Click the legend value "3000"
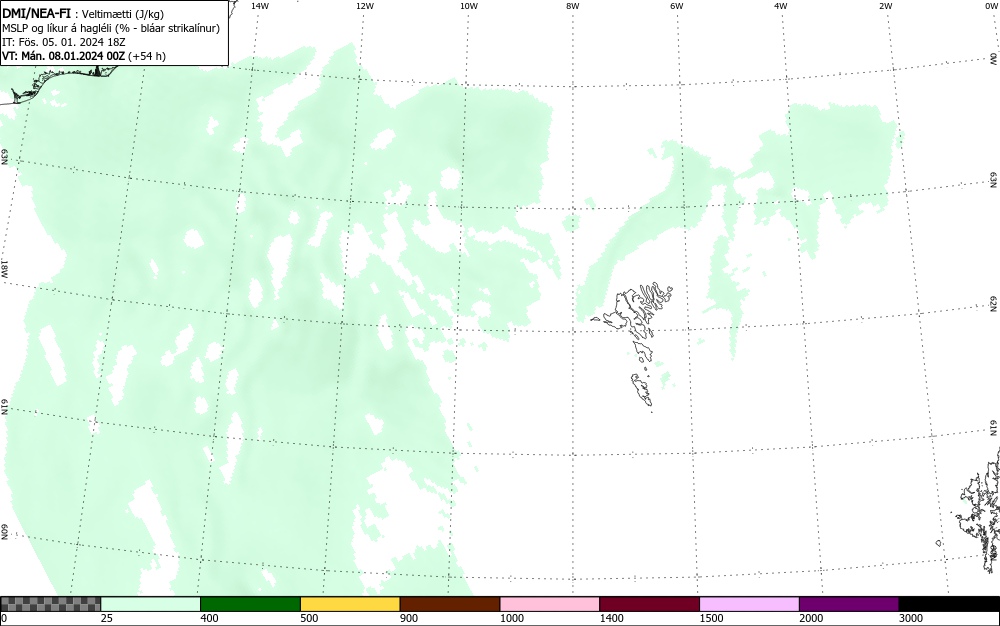 coord(911,618)
